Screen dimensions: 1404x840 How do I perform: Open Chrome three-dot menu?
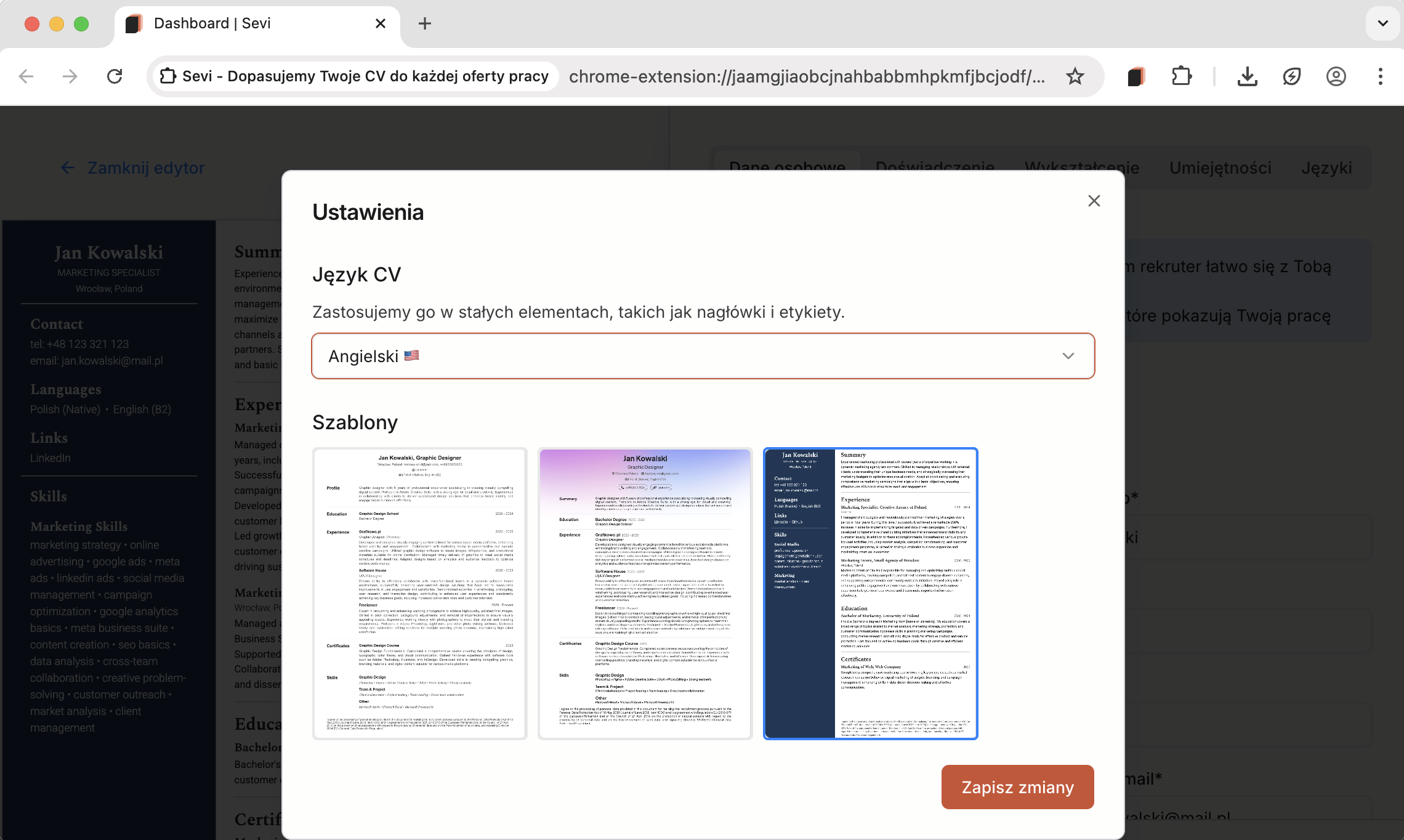(1380, 76)
